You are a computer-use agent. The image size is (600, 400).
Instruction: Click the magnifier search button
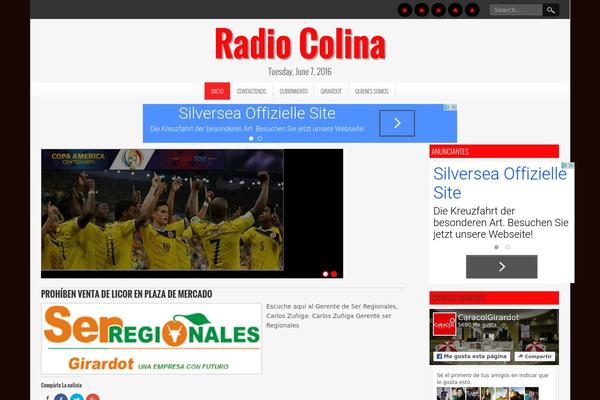click(x=551, y=10)
